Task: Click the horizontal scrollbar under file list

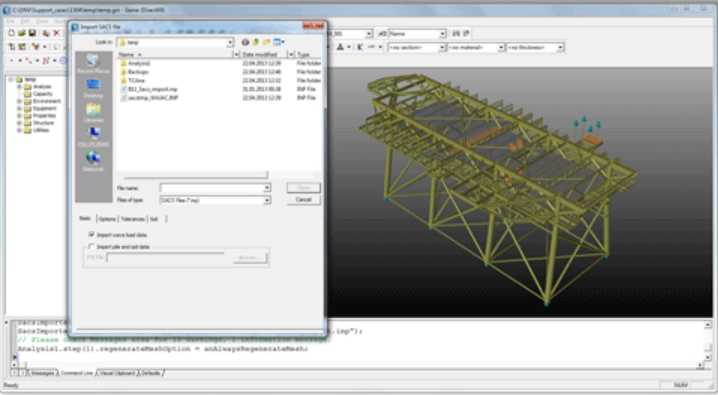Action: tap(196, 175)
